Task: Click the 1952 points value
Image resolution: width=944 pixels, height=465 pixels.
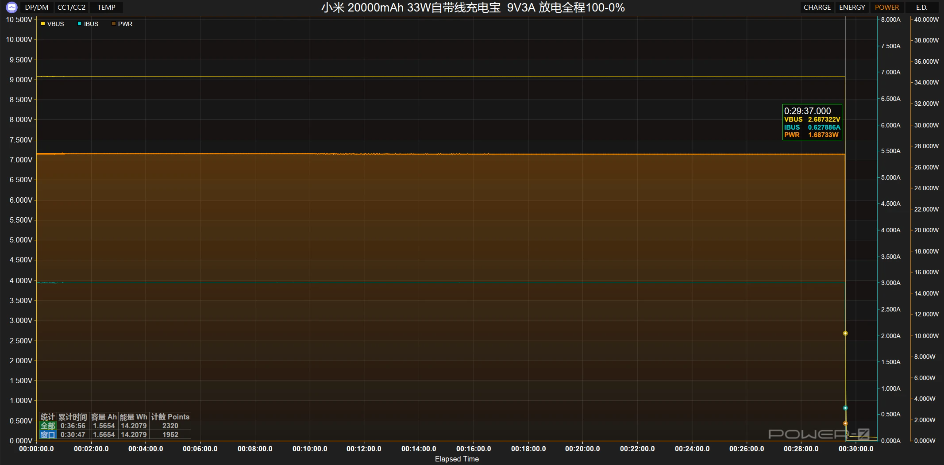Action: (x=170, y=434)
